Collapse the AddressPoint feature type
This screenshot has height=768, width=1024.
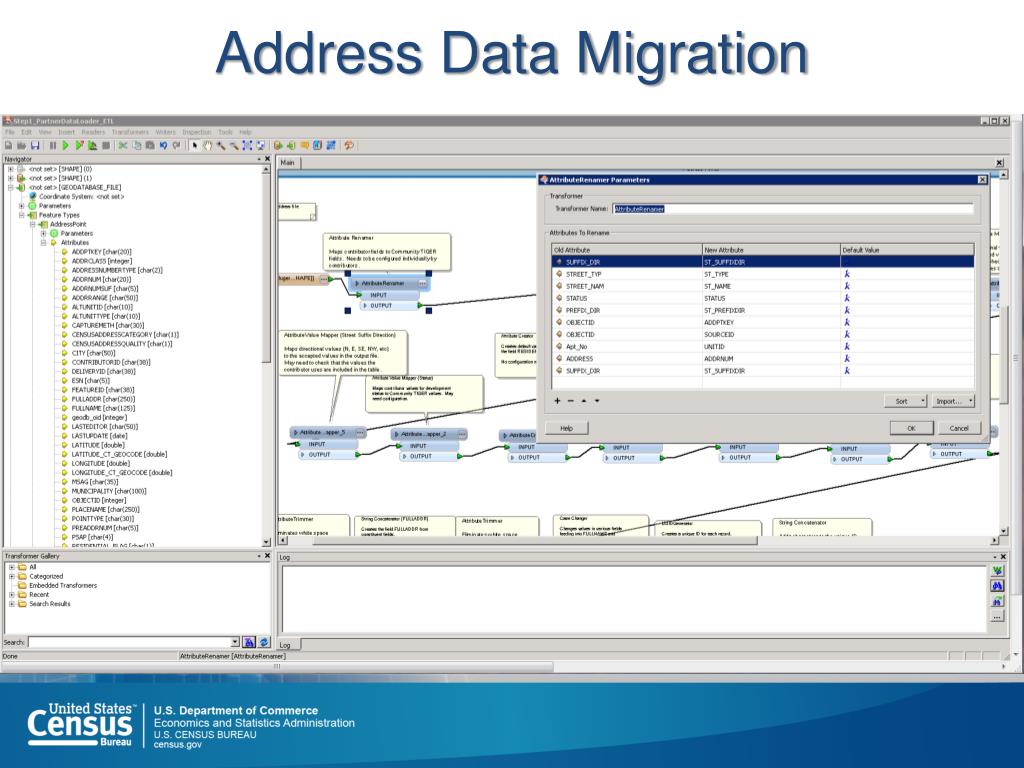(x=33, y=224)
